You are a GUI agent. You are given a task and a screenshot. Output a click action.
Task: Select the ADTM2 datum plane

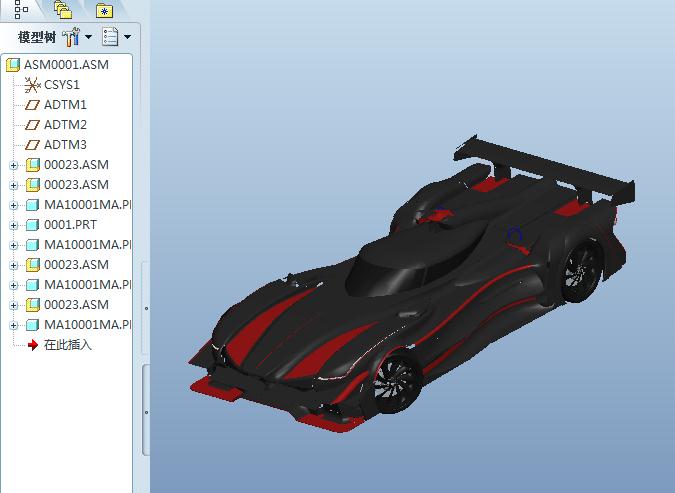pos(65,125)
